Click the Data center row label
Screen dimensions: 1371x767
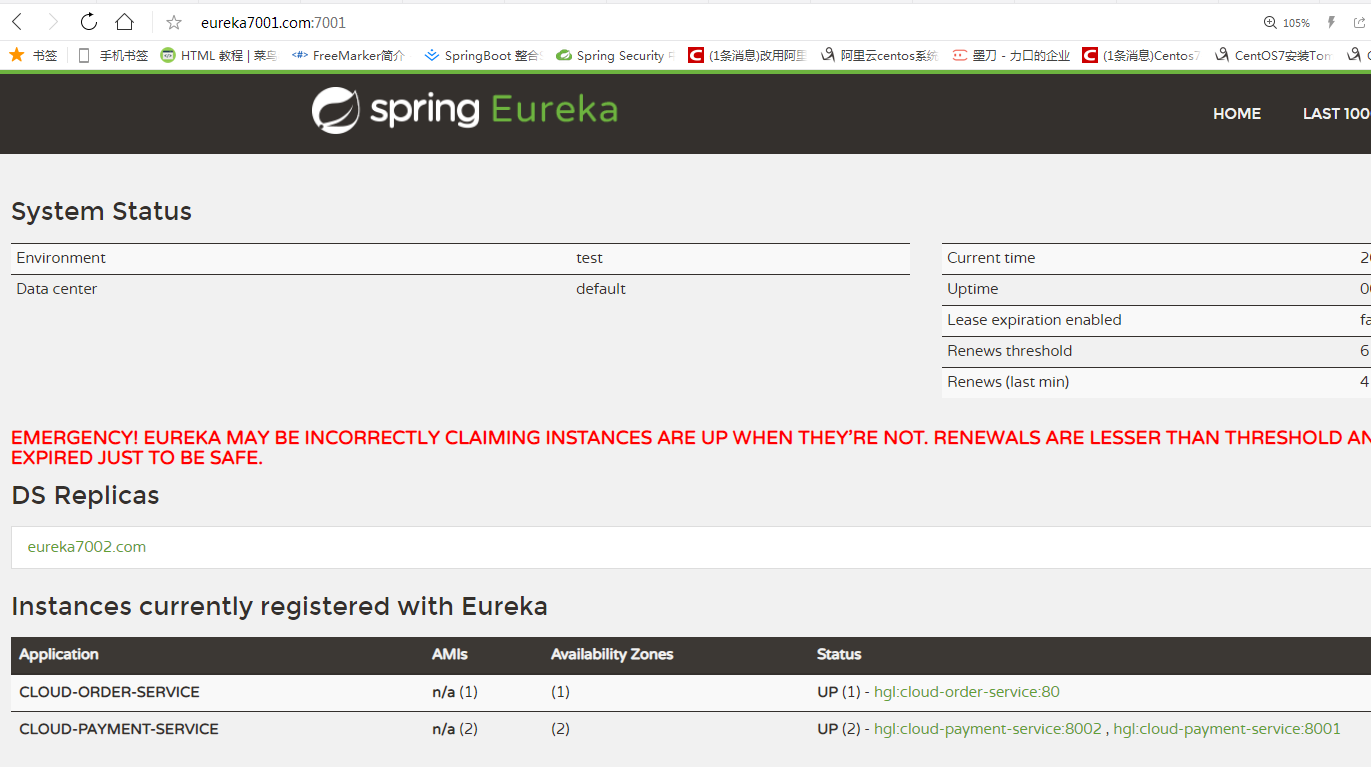click(x=57, y=289)
